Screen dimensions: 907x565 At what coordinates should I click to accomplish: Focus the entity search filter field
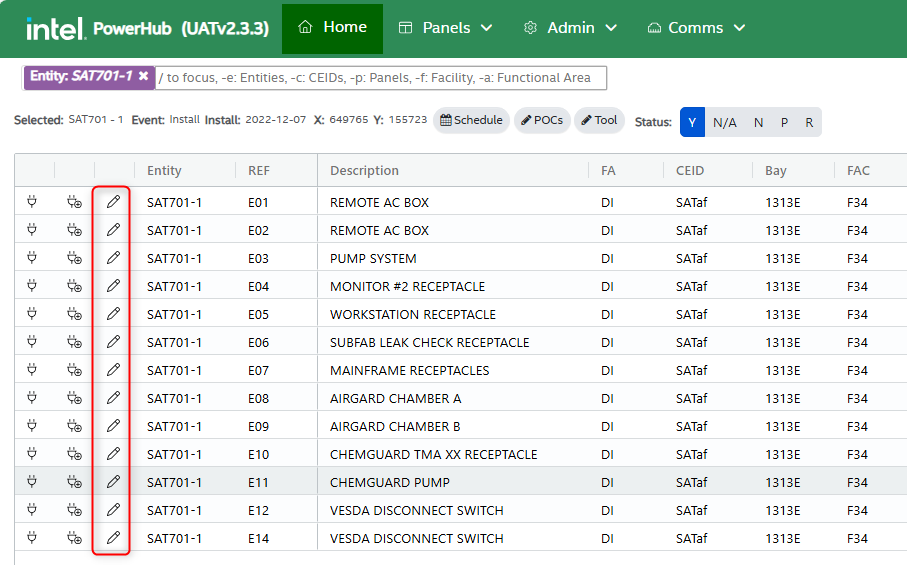380,77
